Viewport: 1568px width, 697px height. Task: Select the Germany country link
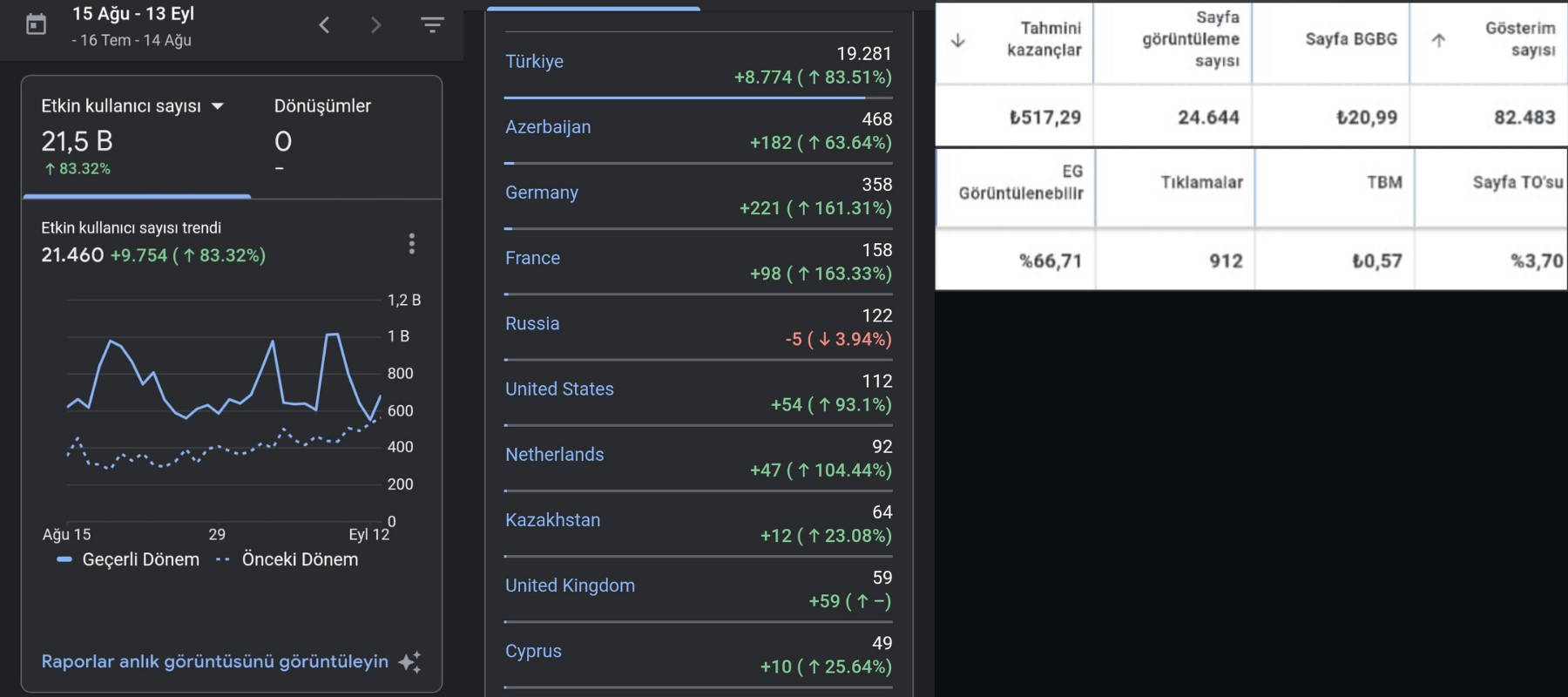542,193
